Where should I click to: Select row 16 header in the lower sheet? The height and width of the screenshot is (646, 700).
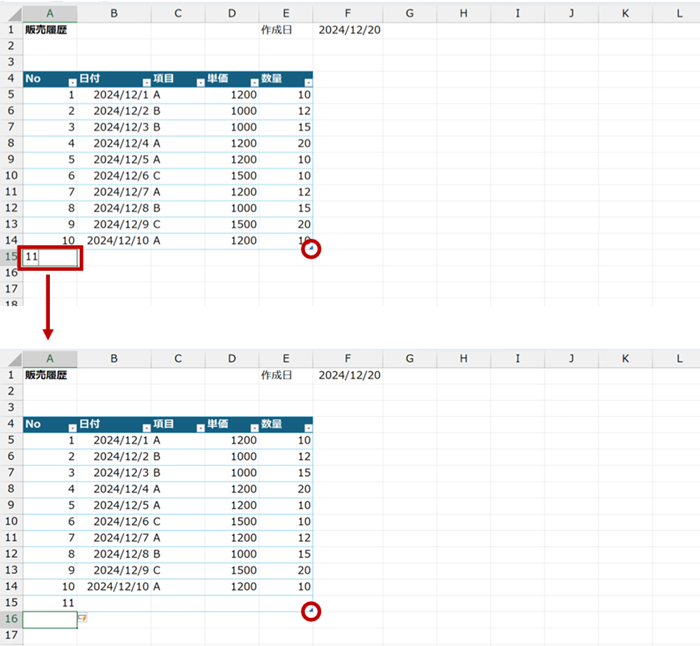click(x=11, y=620)
